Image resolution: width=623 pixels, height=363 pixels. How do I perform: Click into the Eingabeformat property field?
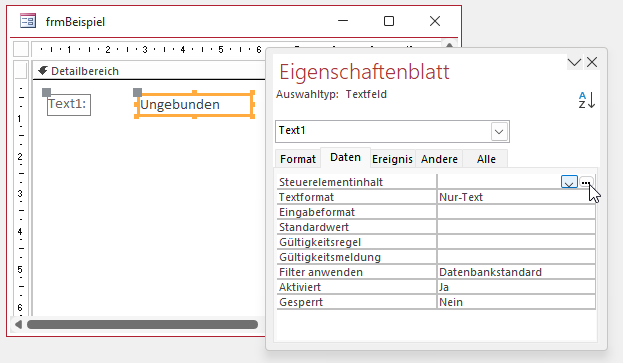tap(516, 212)
